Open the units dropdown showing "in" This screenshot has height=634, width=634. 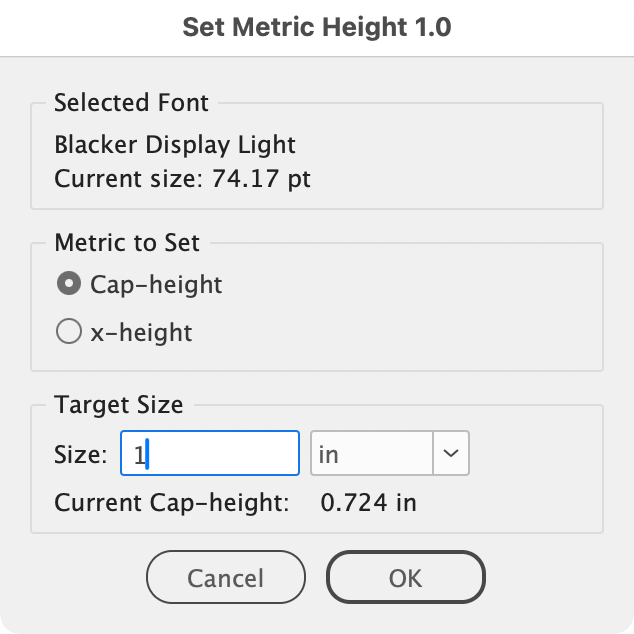pyautogui.click(x=371, y=454)
